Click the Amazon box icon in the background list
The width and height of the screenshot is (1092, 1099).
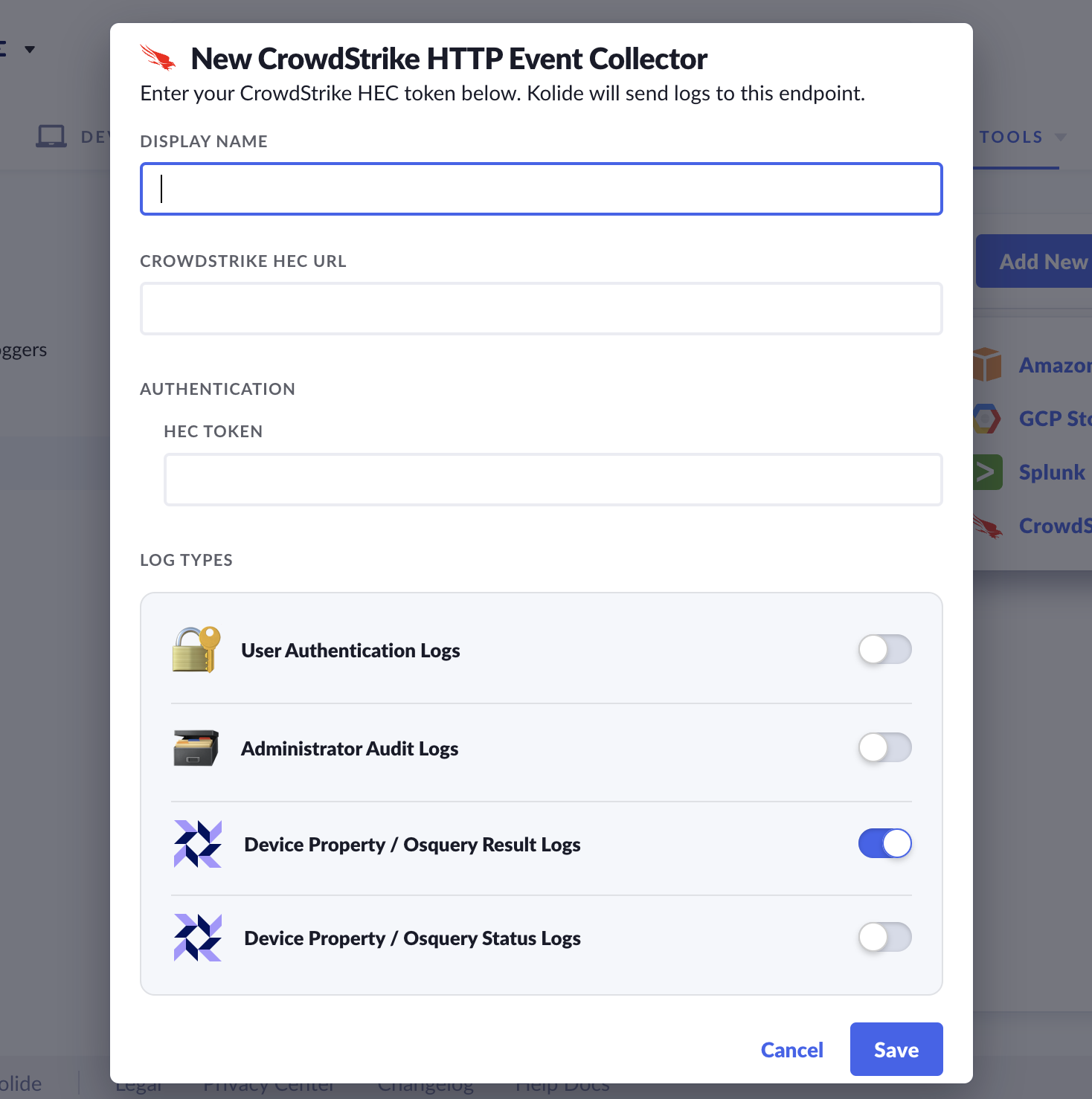[987, 365]
